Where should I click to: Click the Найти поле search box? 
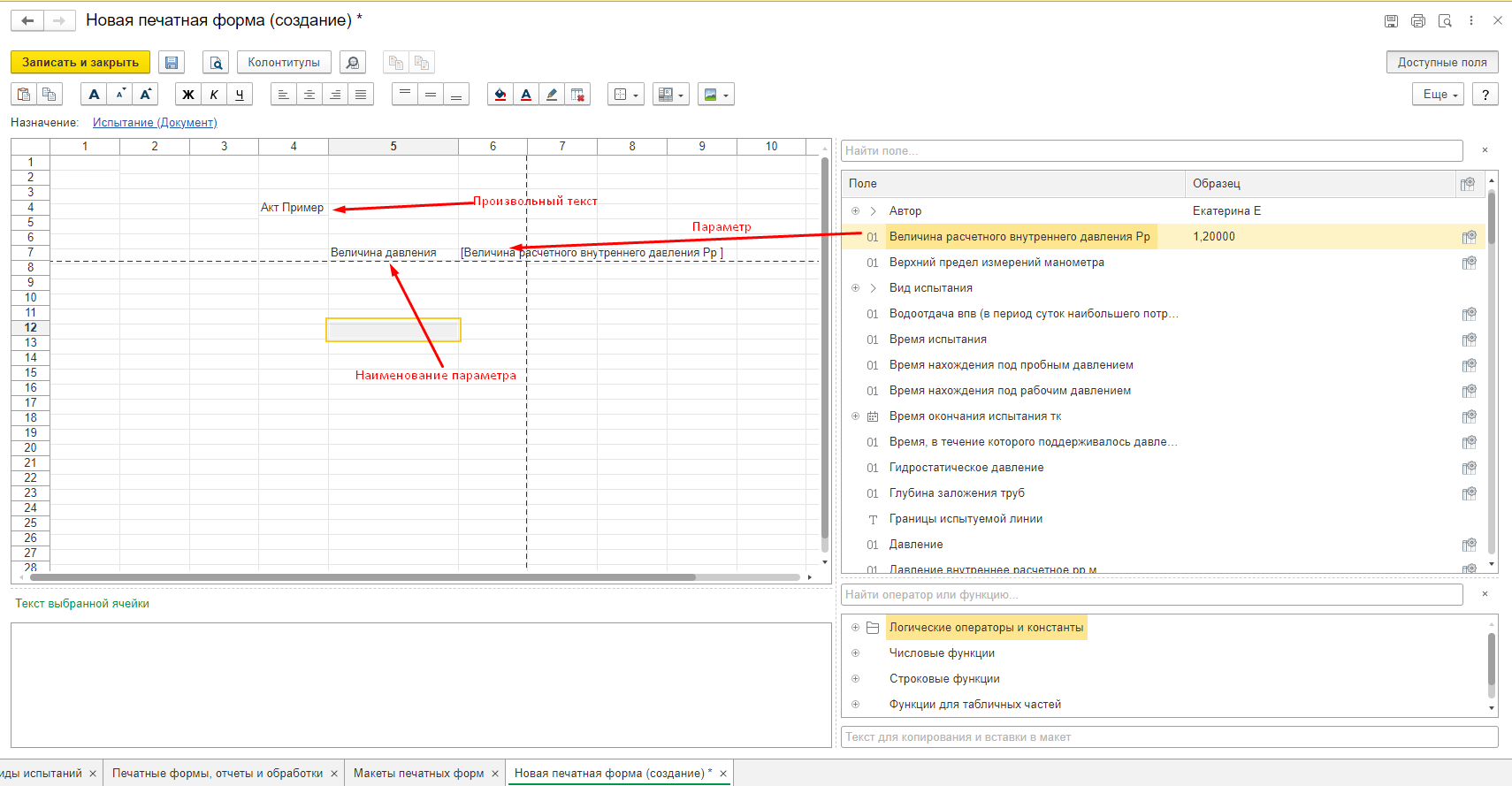pos(1151,151)
